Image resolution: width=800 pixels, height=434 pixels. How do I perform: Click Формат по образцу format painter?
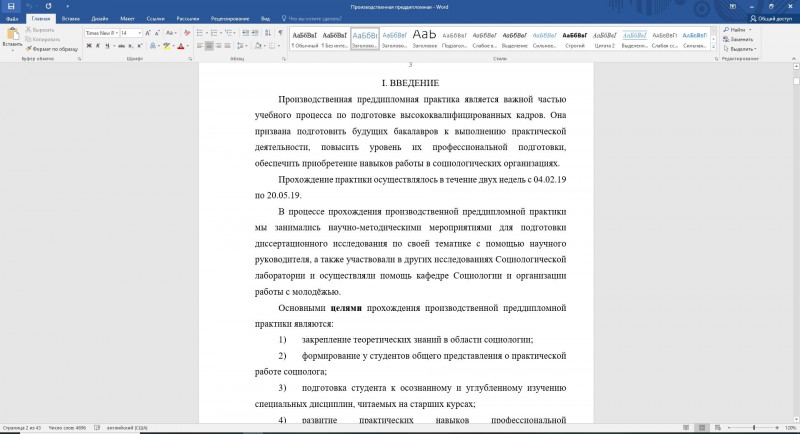(52, 49)
